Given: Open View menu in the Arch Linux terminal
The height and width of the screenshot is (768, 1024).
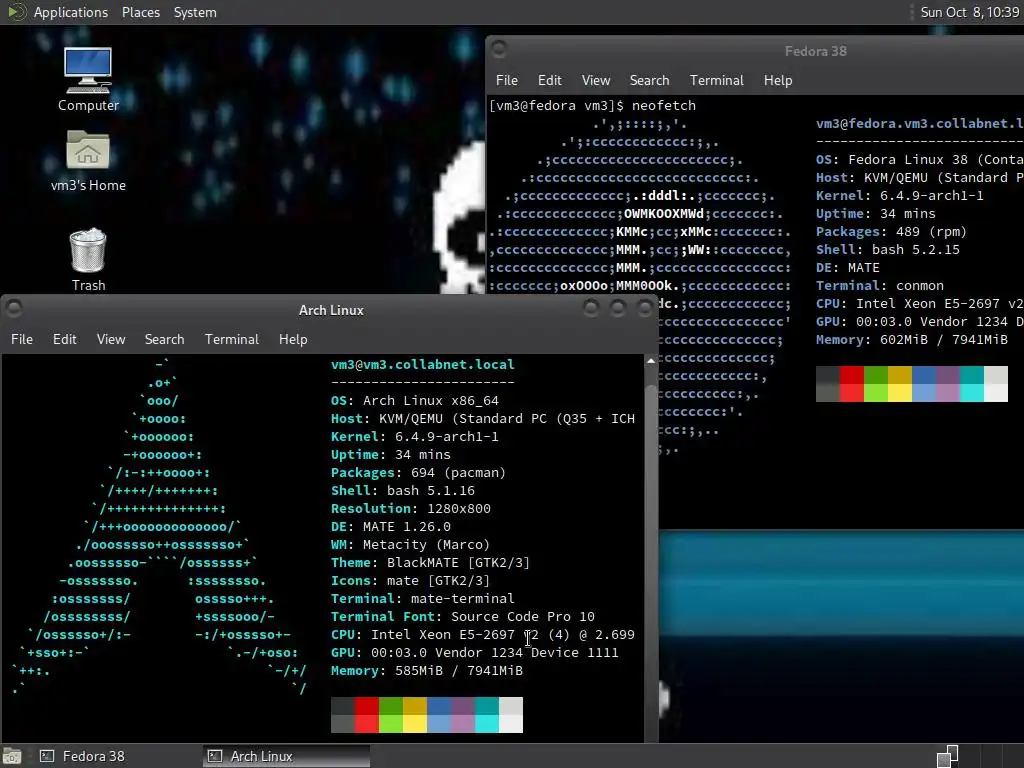Looking at the screenshot, I should pyautogui.click(x=110, y=339).
